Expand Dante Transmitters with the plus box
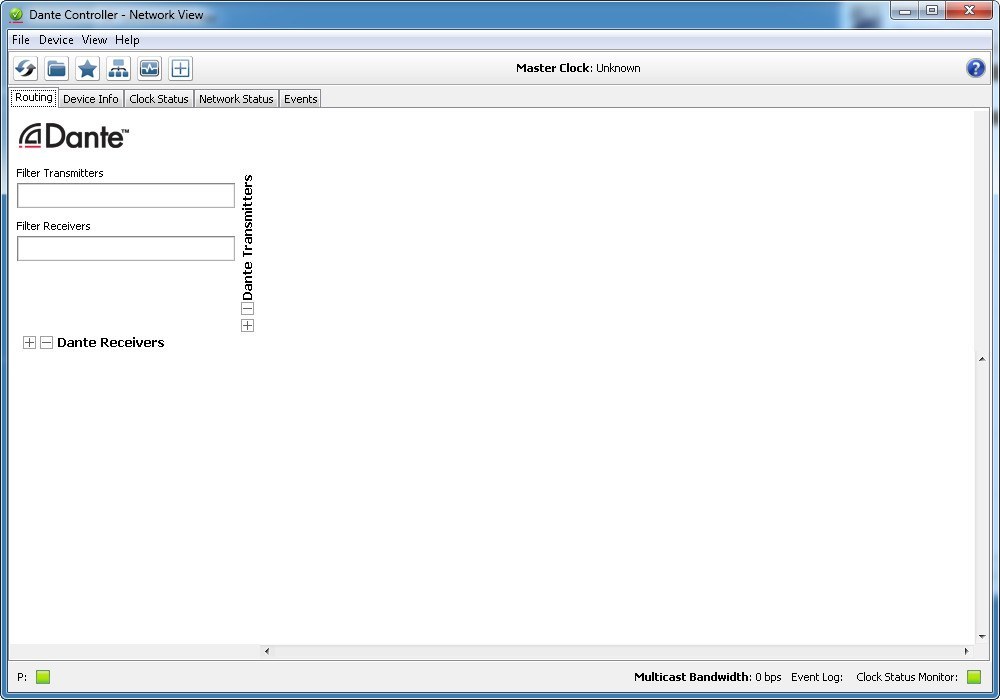Image resolution: width=1000 pixels, height=700 pixels. 247,326
